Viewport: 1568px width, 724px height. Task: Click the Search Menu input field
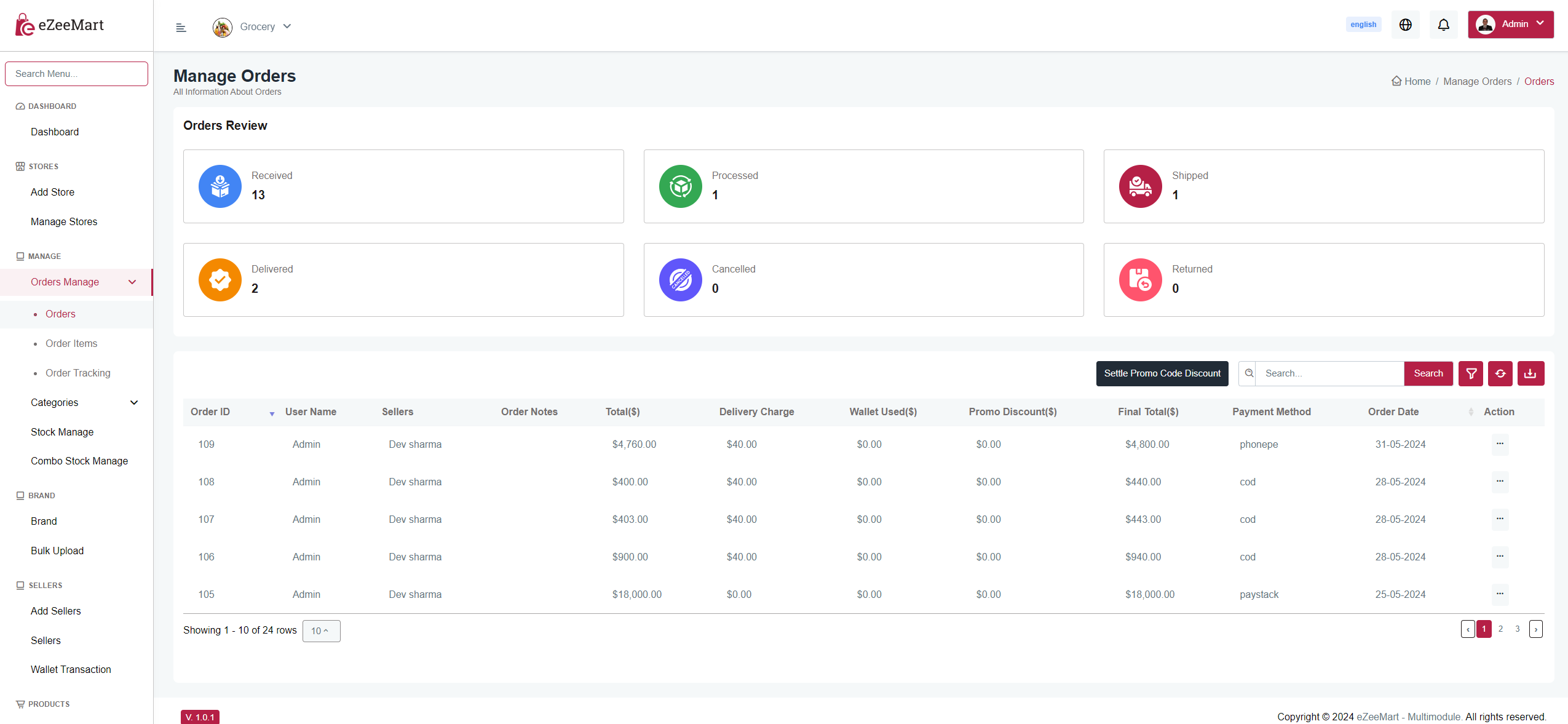coord(76,74)
